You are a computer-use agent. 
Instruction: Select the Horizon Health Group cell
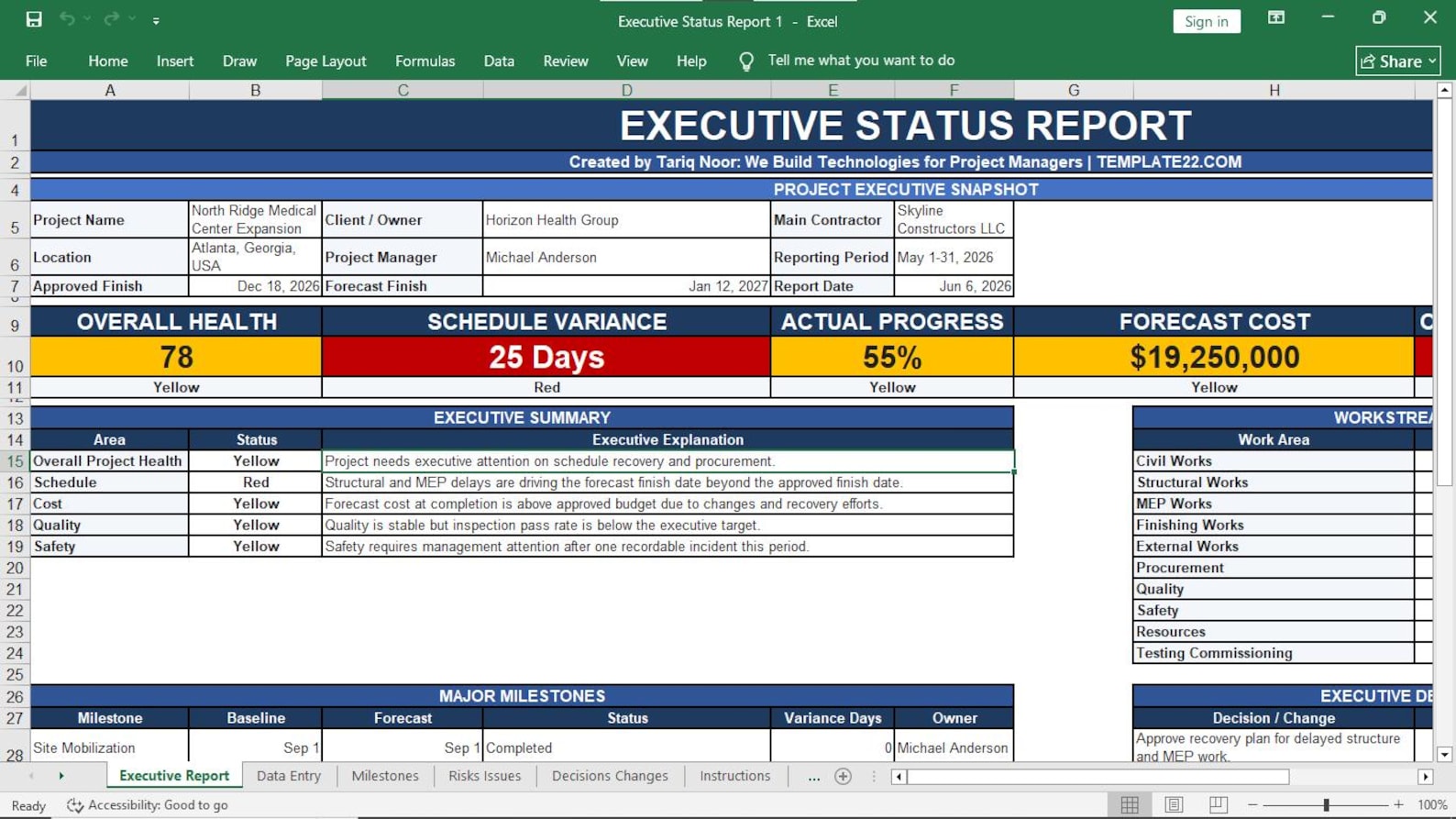627,220
